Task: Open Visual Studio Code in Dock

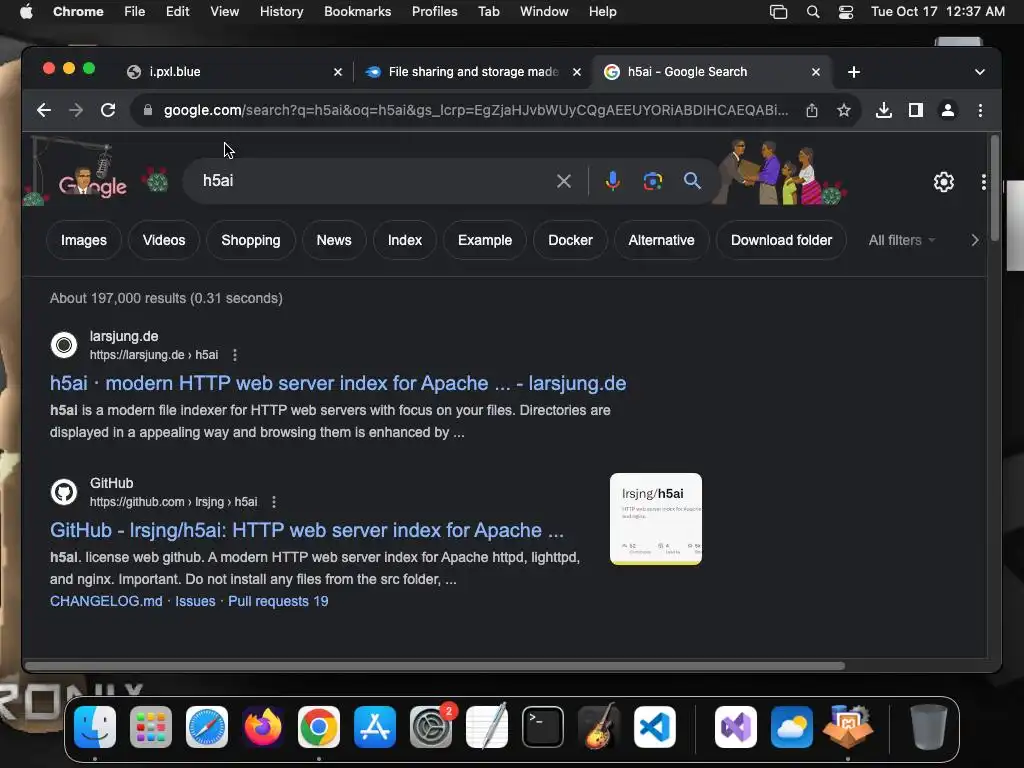Action: click(x=655, y=727)
